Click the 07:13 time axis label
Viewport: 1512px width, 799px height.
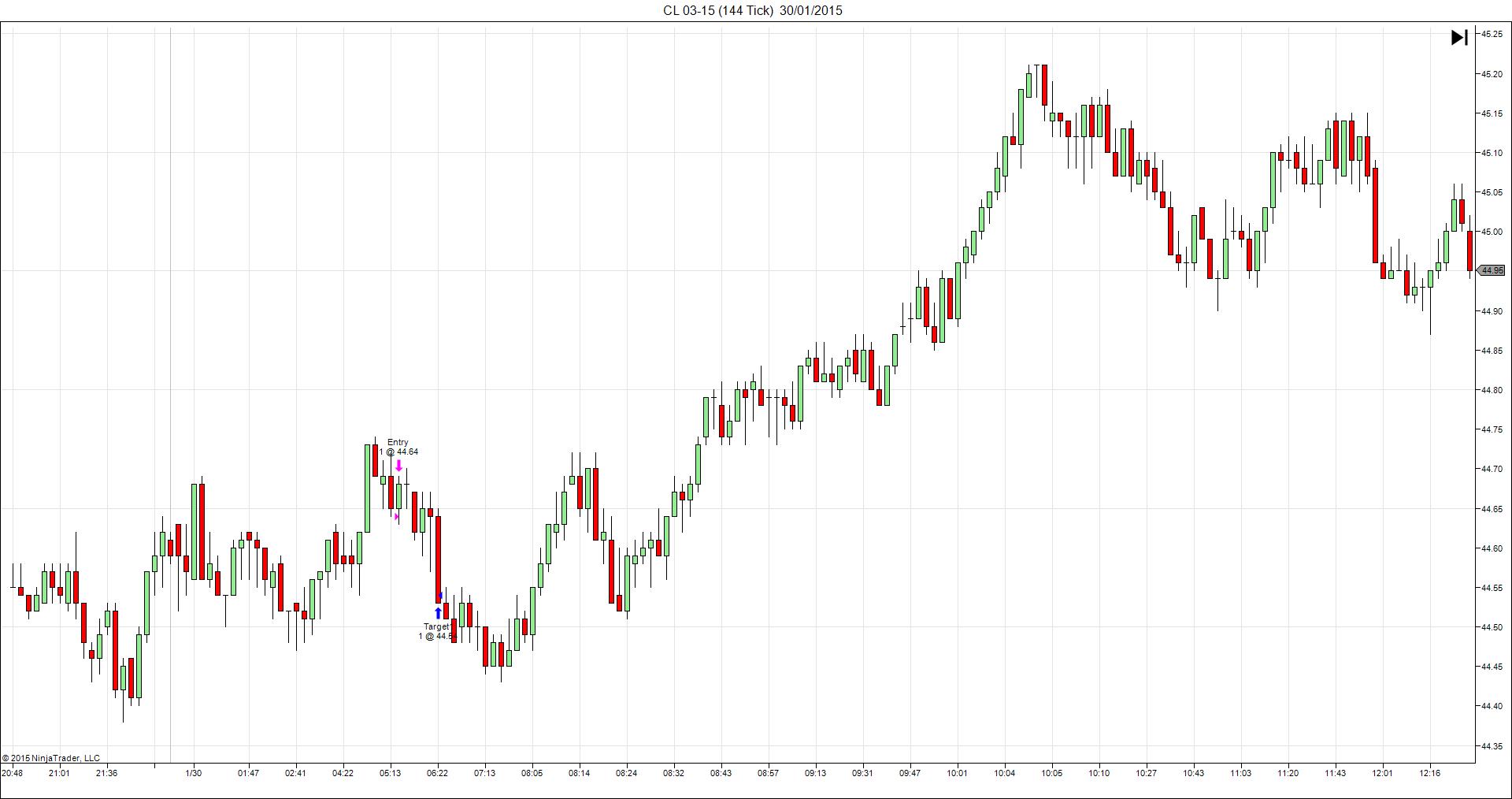tap(484, 773)
